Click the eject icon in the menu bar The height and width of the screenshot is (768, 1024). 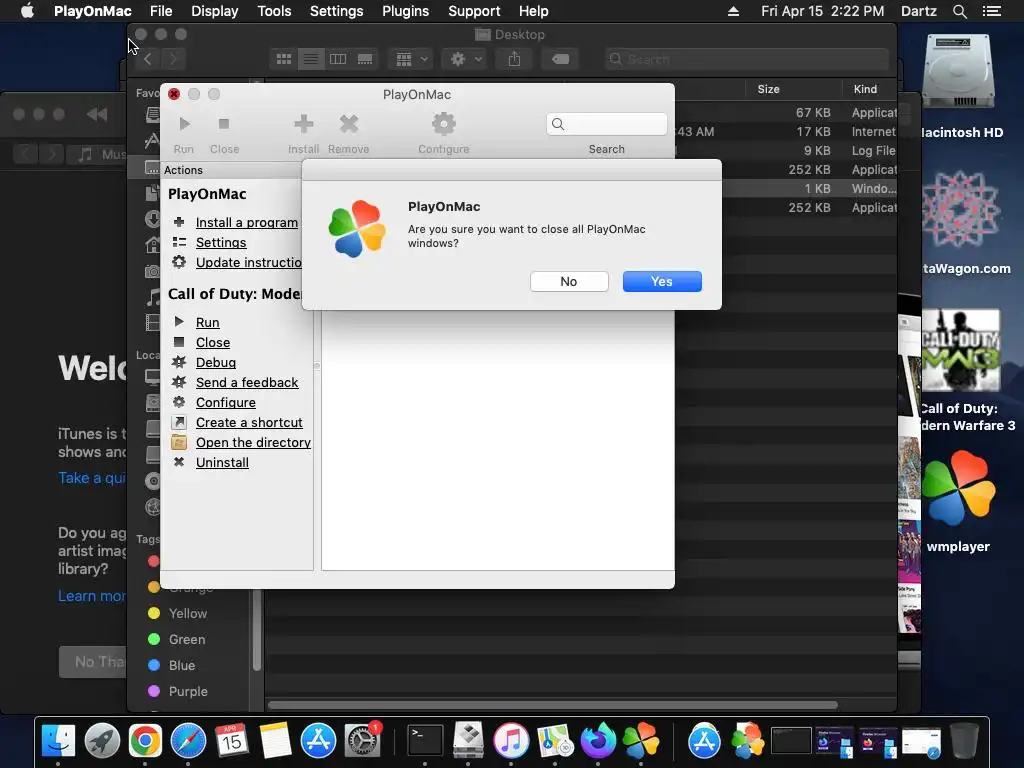(733, 11)
